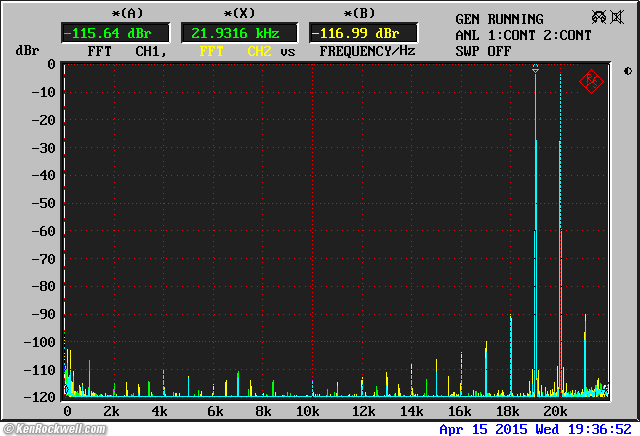Click the half-circle contrast icon beside the graph
The height and width of the screenshot is (436, 640).
pyautogui.click(x=627, y=71)
